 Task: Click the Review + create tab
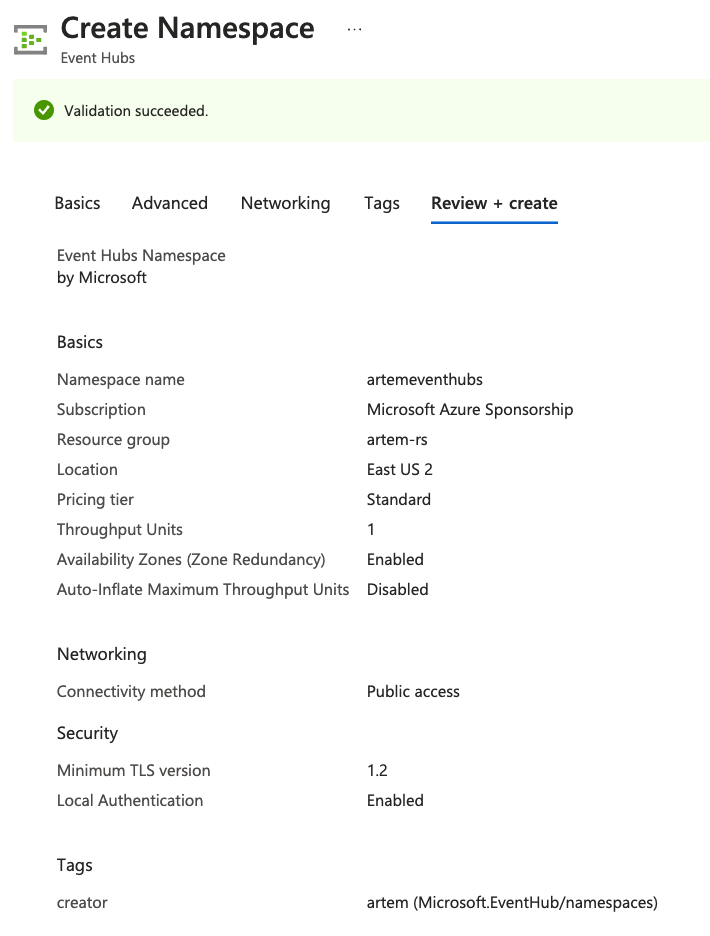494,203
